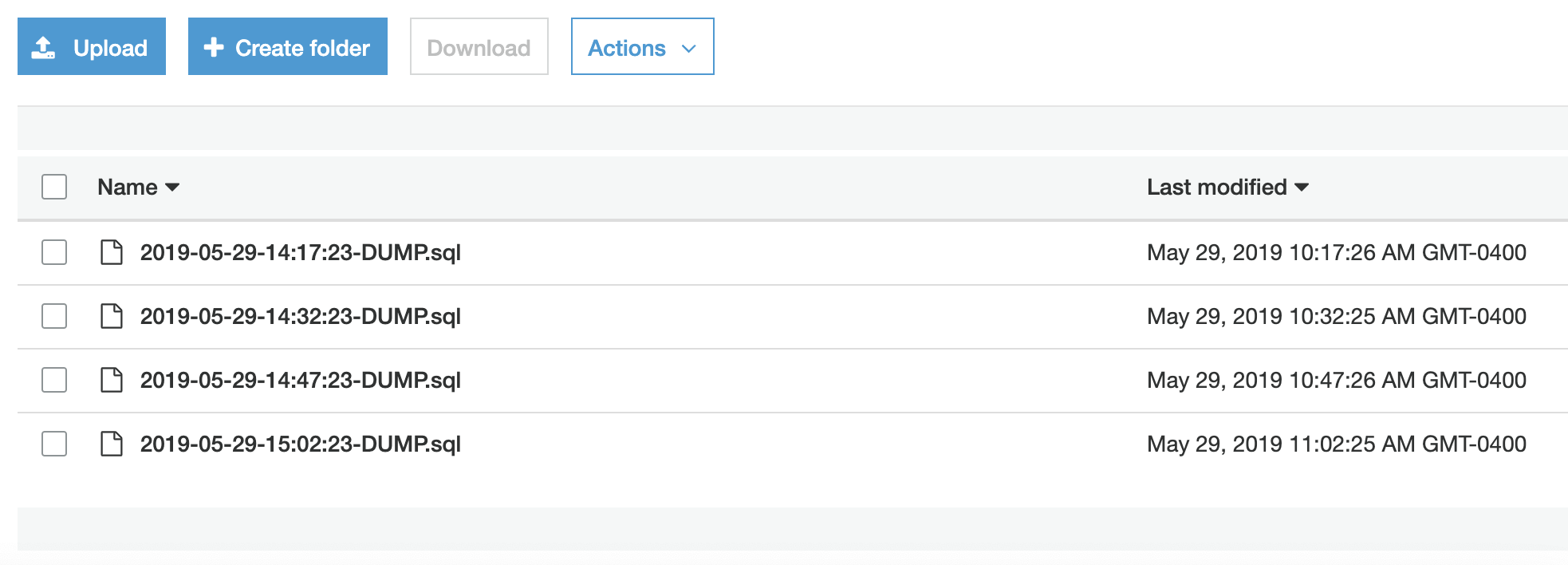Click the upload arrow icon
Screen dimensions: 1568x565
coord(43,48)
